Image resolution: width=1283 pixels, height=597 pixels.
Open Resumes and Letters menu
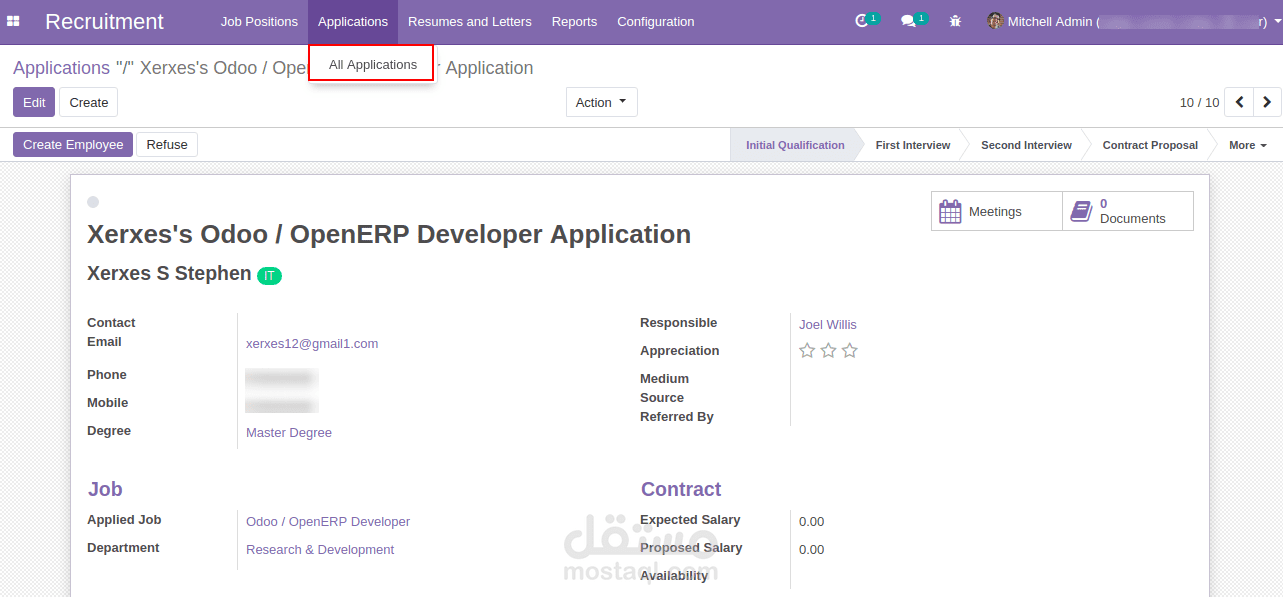[x=470, y=21]
